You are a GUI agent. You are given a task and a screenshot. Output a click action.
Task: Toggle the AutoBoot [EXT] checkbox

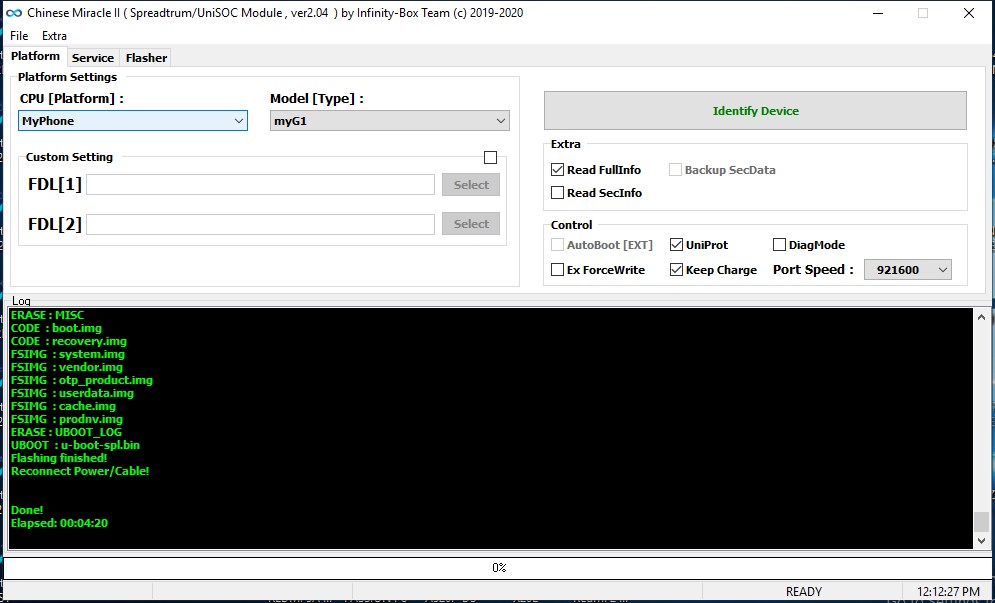click(558, 245)
